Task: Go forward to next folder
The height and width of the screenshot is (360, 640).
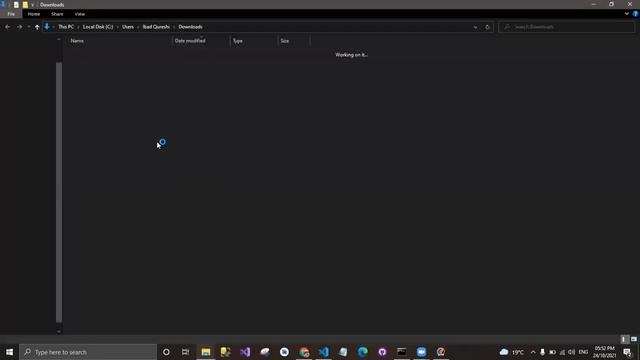Action: [19, 27]
